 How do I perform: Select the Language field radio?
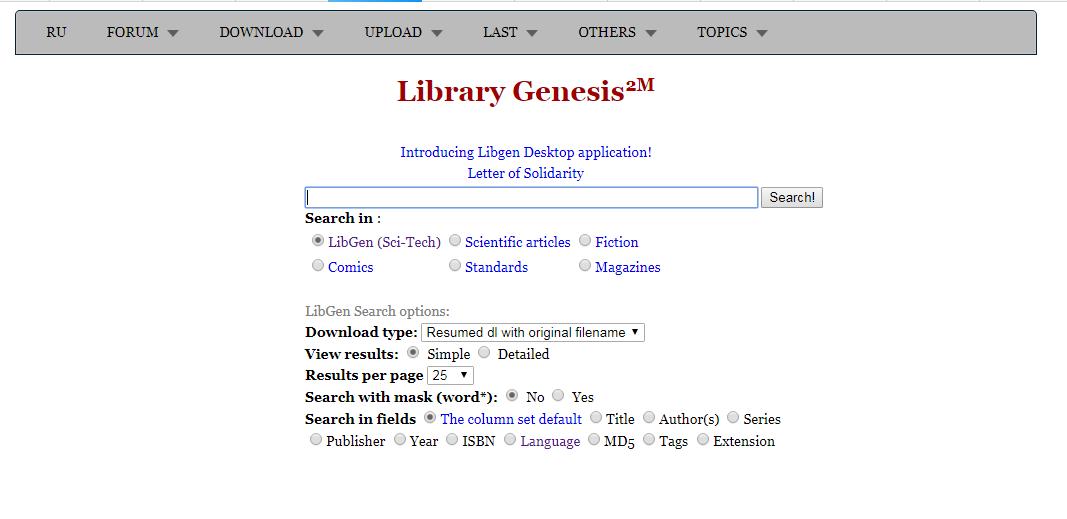point(510,439)
